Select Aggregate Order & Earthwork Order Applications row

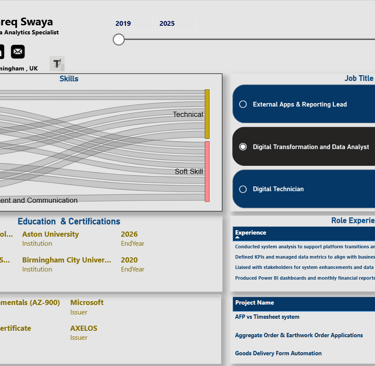click(x=299, y=335)
